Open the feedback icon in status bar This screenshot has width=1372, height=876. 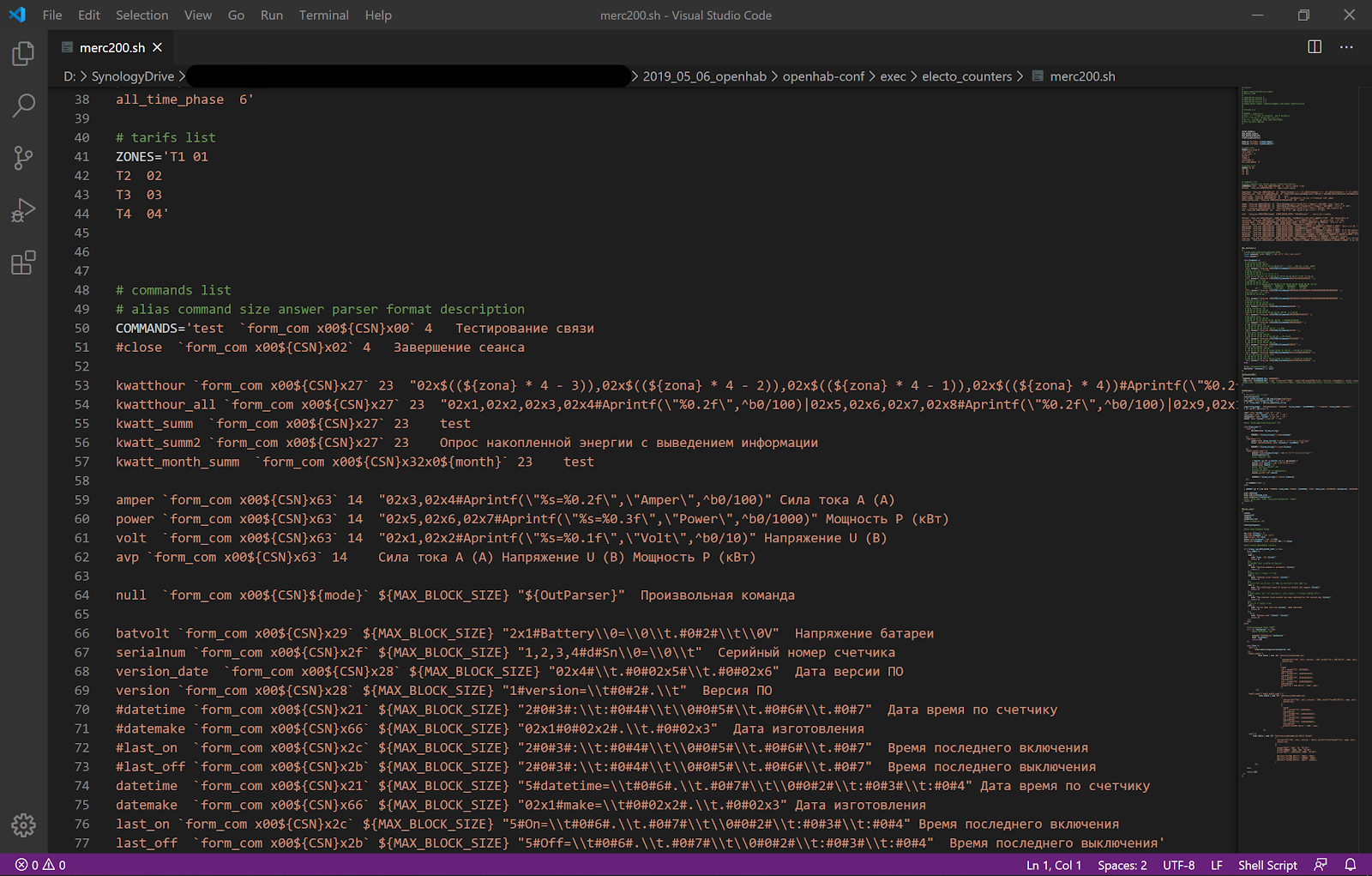pyautogui.click(x=1321, y=865)
